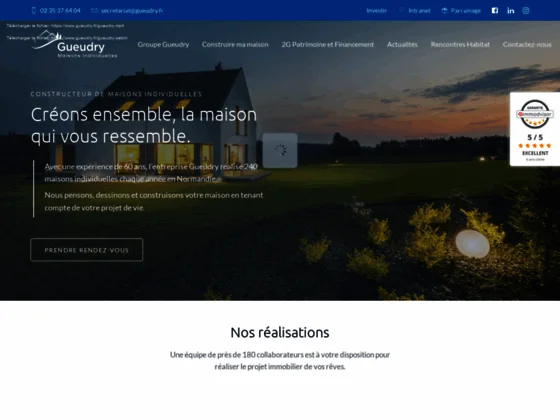Click the headline Créons ensemble, la maison
The height and width of the screenshot is (420, 560).
tap(144, 115)
